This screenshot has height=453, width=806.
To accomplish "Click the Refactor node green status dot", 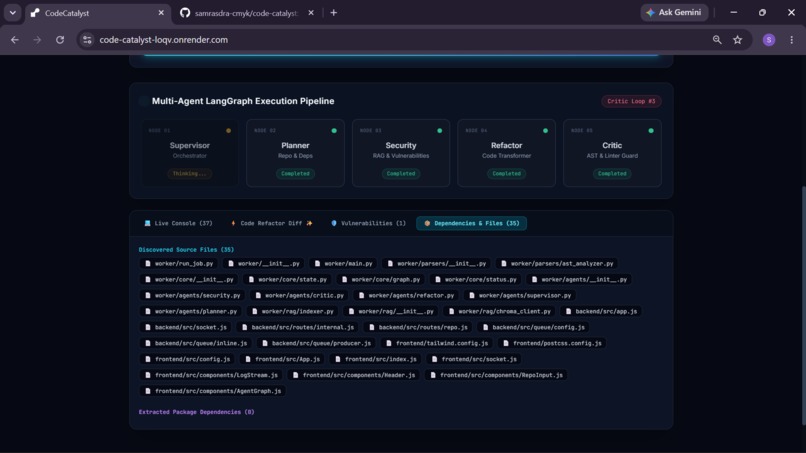I will [x=545, y=131].
